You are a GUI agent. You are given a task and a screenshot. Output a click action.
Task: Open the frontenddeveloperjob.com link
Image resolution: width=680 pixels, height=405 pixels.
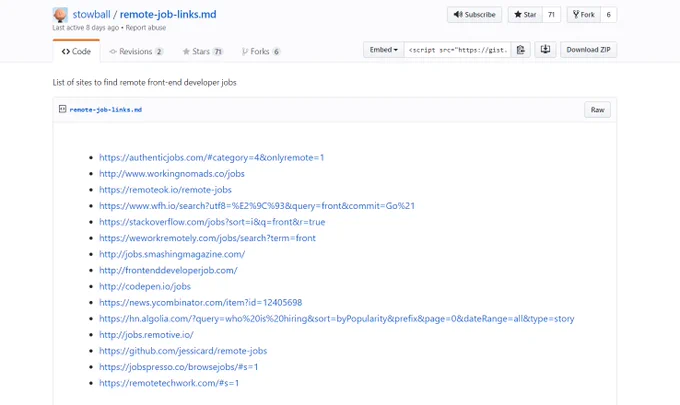[168, 270]
